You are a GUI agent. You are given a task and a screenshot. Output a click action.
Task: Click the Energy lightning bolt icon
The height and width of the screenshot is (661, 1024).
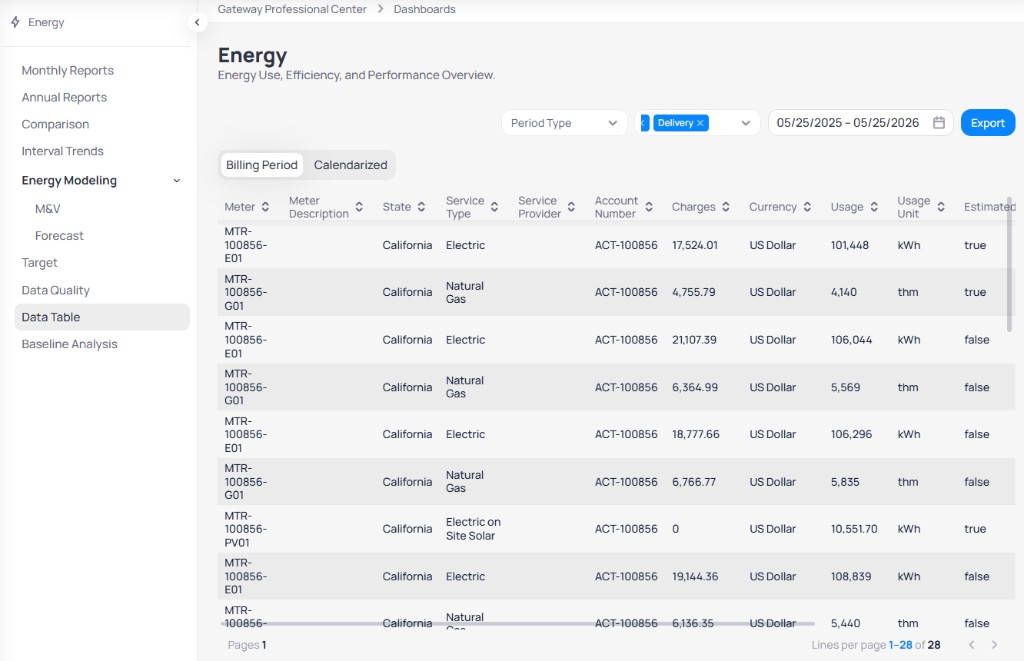(15, 22)
